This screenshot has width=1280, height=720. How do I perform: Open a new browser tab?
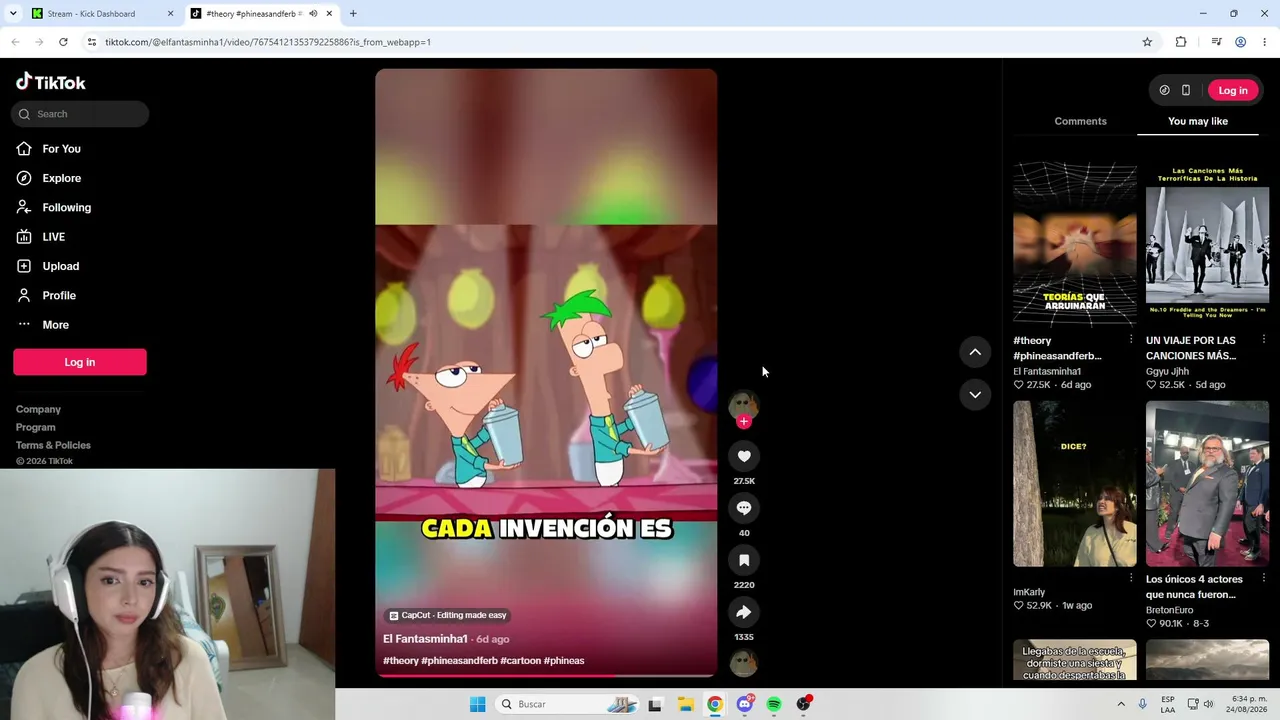353,14
